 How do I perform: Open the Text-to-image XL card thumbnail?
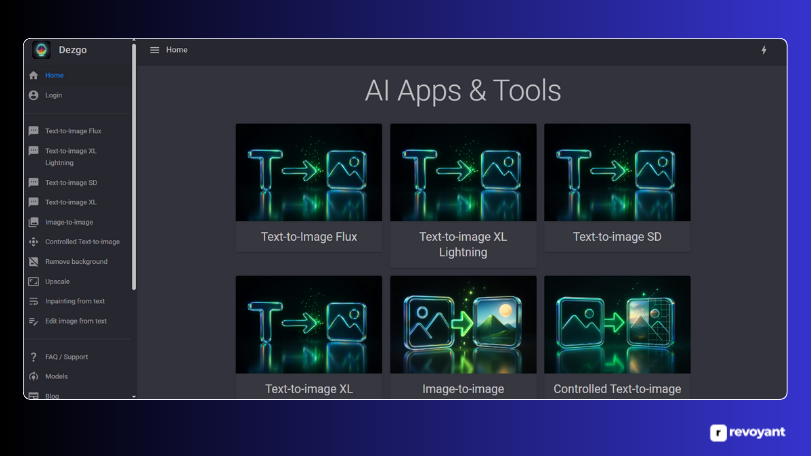coord(309,324)
